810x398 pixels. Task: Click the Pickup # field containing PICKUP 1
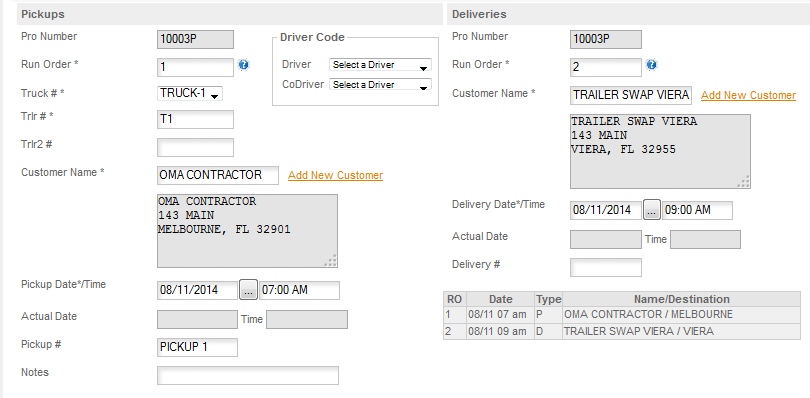coord(197,347)
